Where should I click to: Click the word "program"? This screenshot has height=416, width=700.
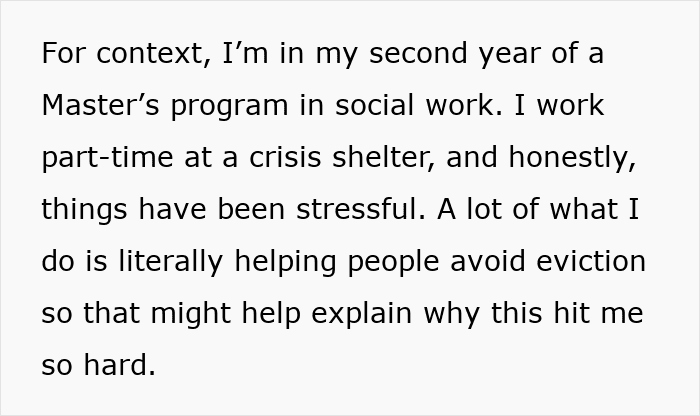(x=229, y=107)
